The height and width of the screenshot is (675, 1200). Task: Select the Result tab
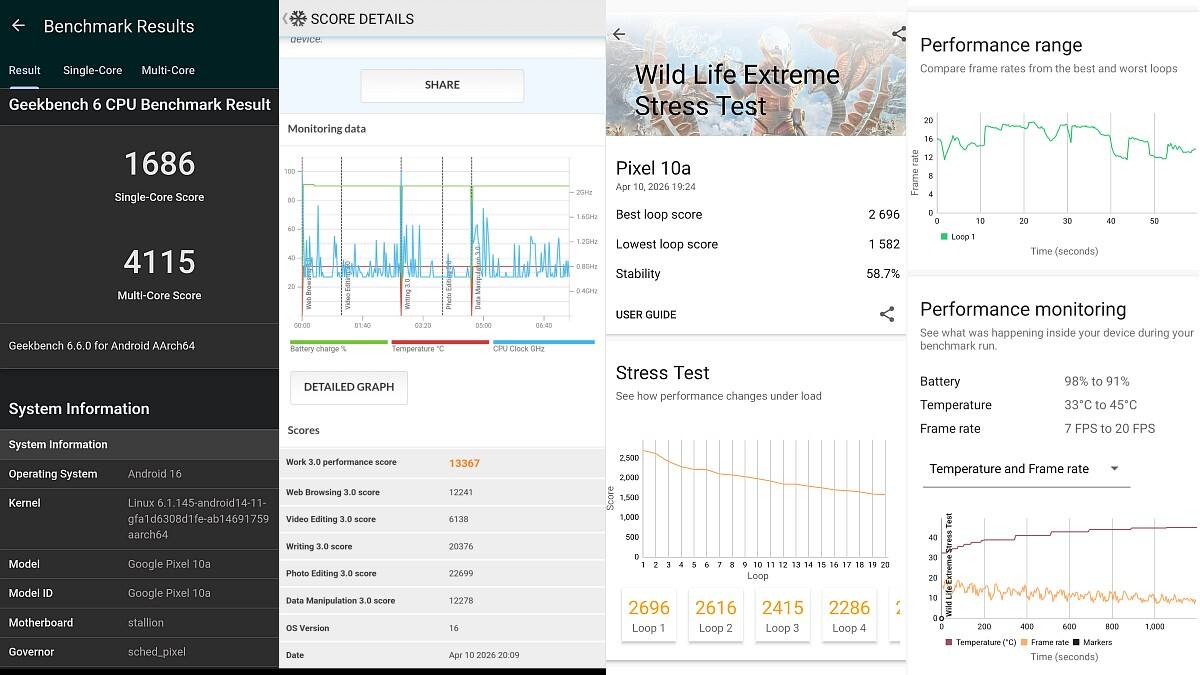[25, 70]
